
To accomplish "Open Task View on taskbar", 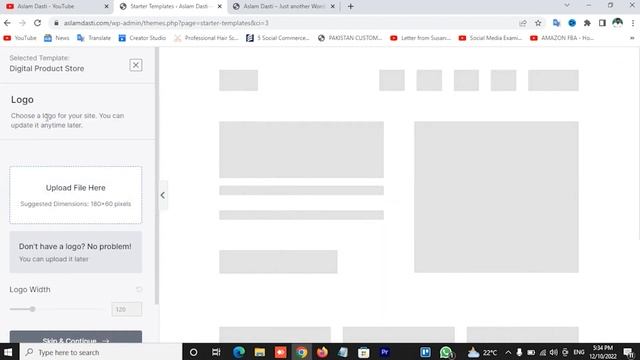I will pos(216,352).
